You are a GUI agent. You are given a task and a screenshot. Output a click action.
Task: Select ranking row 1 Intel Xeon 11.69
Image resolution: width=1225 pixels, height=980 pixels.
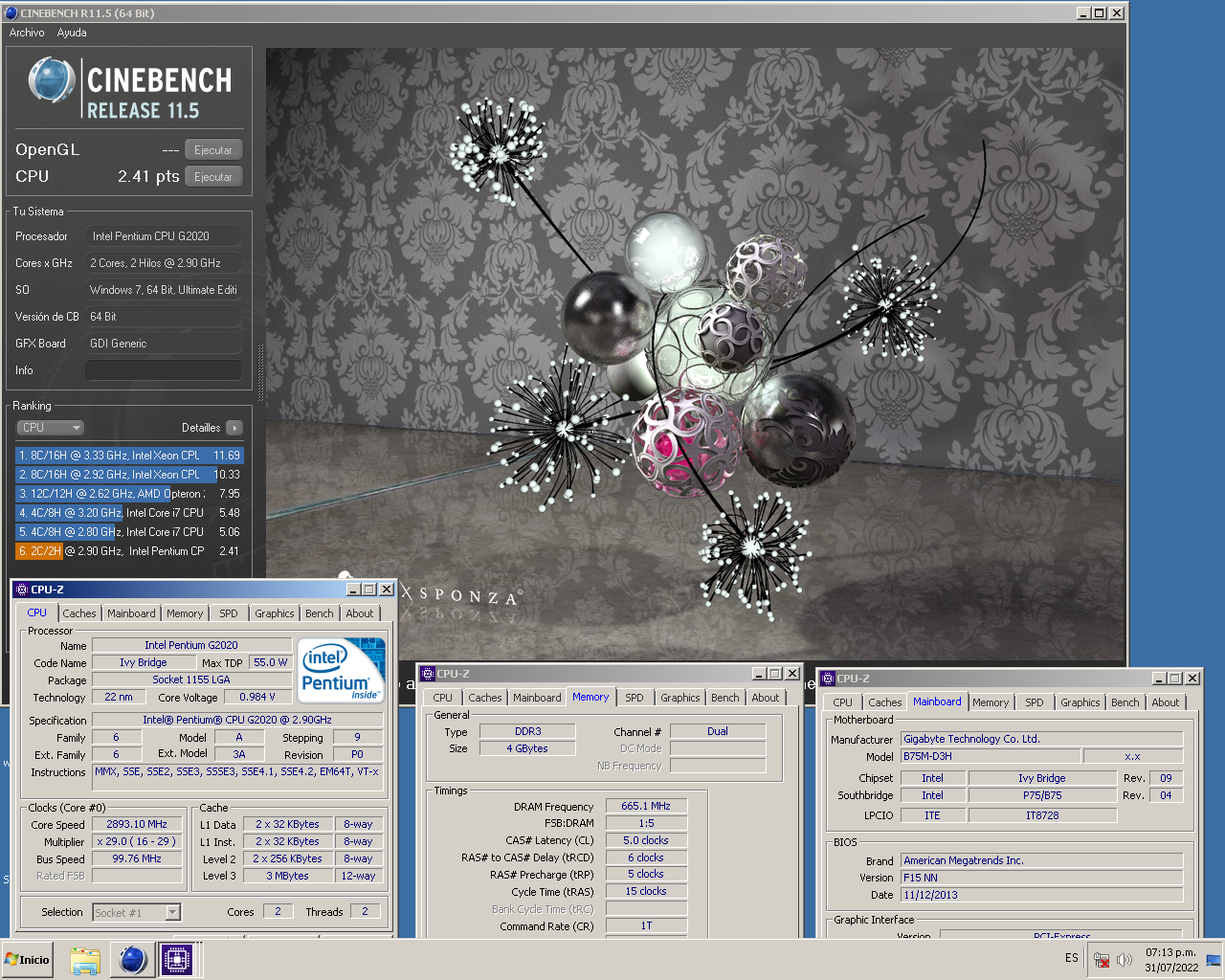point(129,456)
